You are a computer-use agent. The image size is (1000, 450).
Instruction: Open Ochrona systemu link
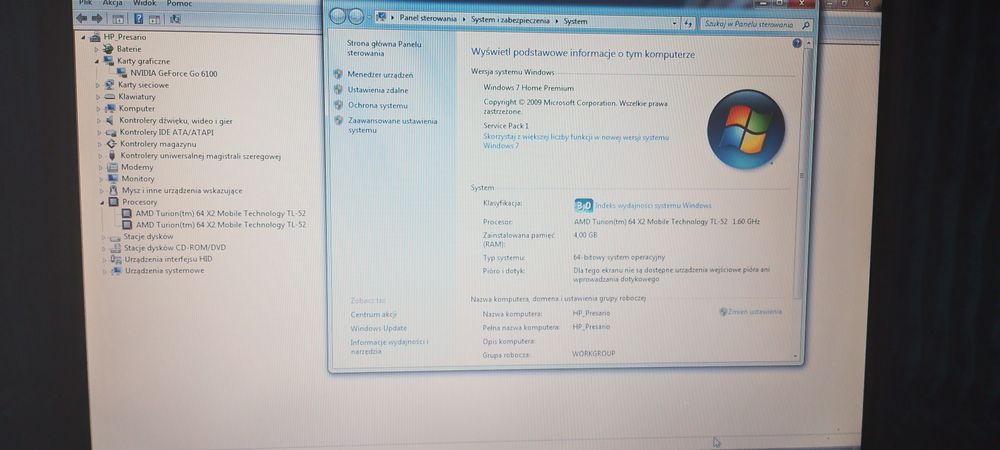[x=378, y=106]
